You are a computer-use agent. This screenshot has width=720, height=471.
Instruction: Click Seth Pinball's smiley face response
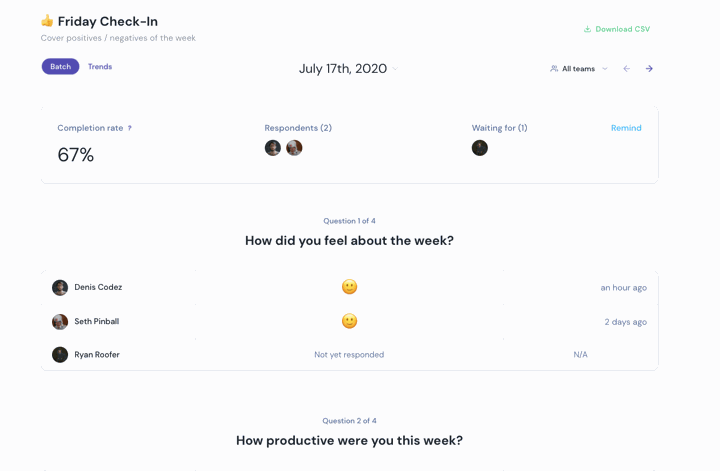[349, 321]
